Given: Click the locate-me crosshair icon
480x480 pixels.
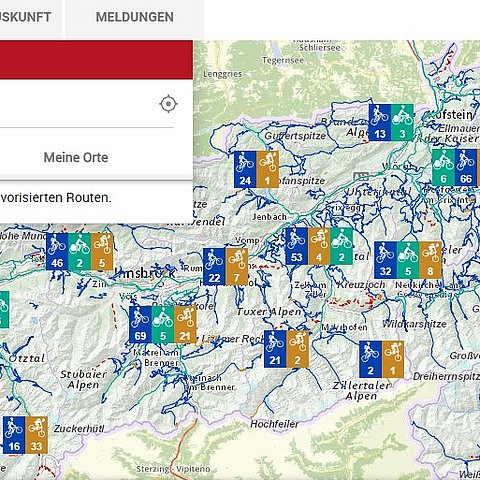Looking at the screenshot, I should coord(168,104).
